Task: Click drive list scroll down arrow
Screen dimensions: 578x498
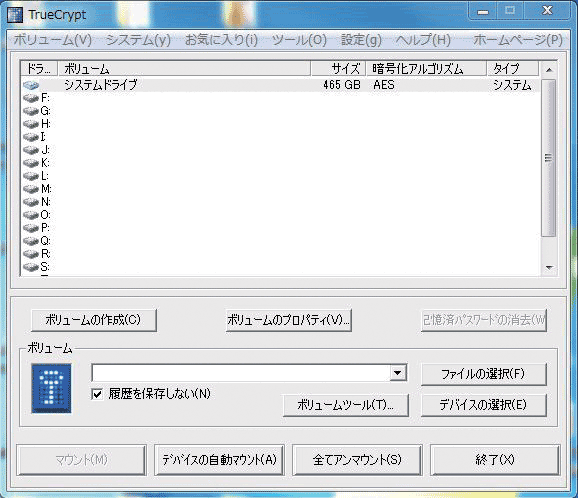Action: 549,268
